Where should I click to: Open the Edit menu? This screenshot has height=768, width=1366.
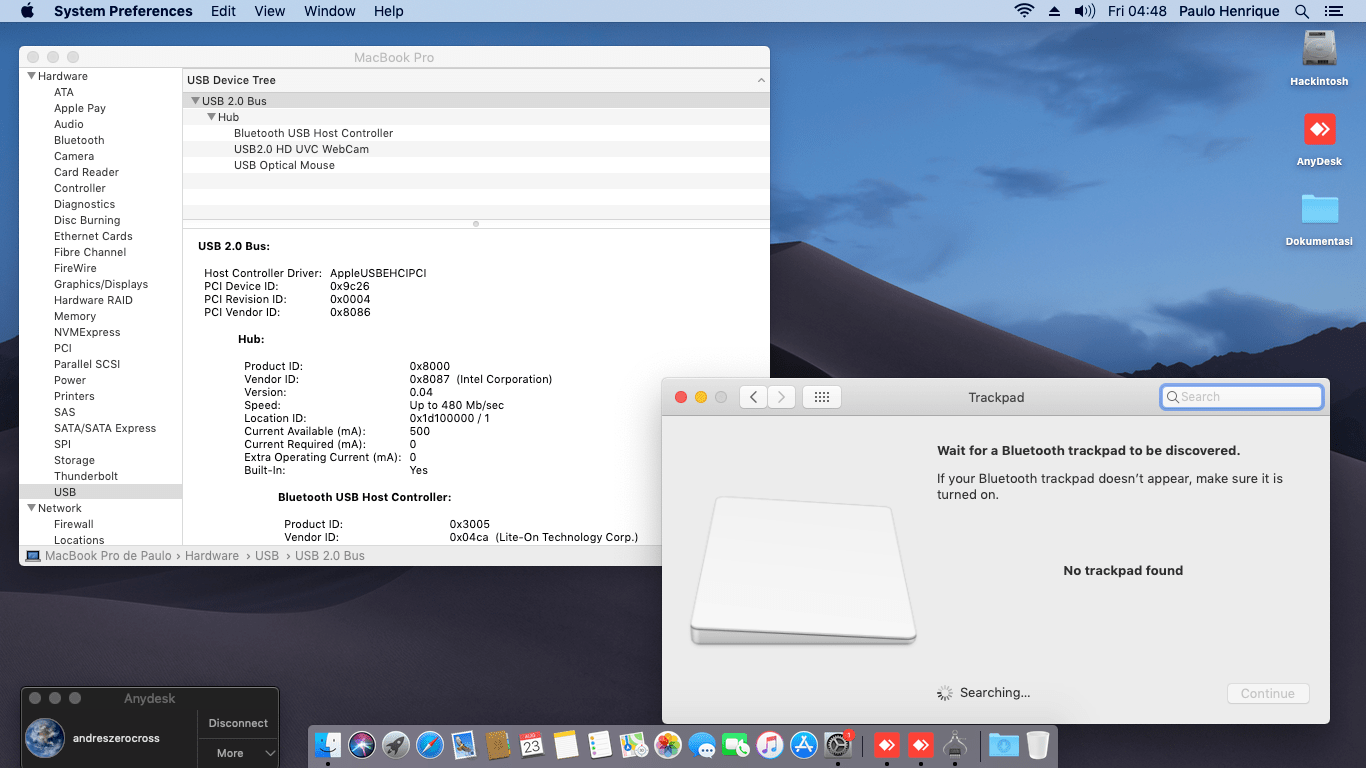pyautogui.click(x=224, y=11)
